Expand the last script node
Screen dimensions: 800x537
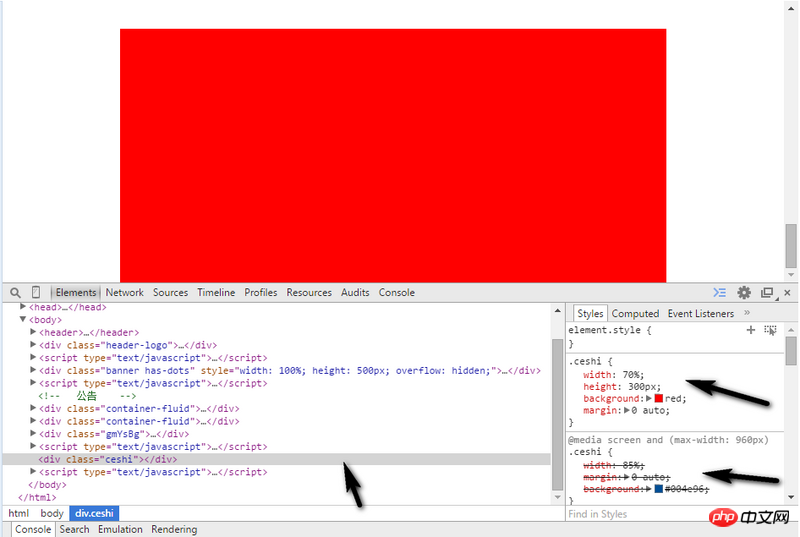coord(33,472)
